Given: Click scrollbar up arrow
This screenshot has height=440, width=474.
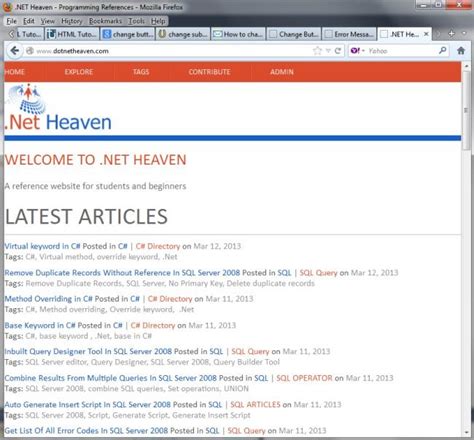Looking at the screenshot, I should point(466,66).
